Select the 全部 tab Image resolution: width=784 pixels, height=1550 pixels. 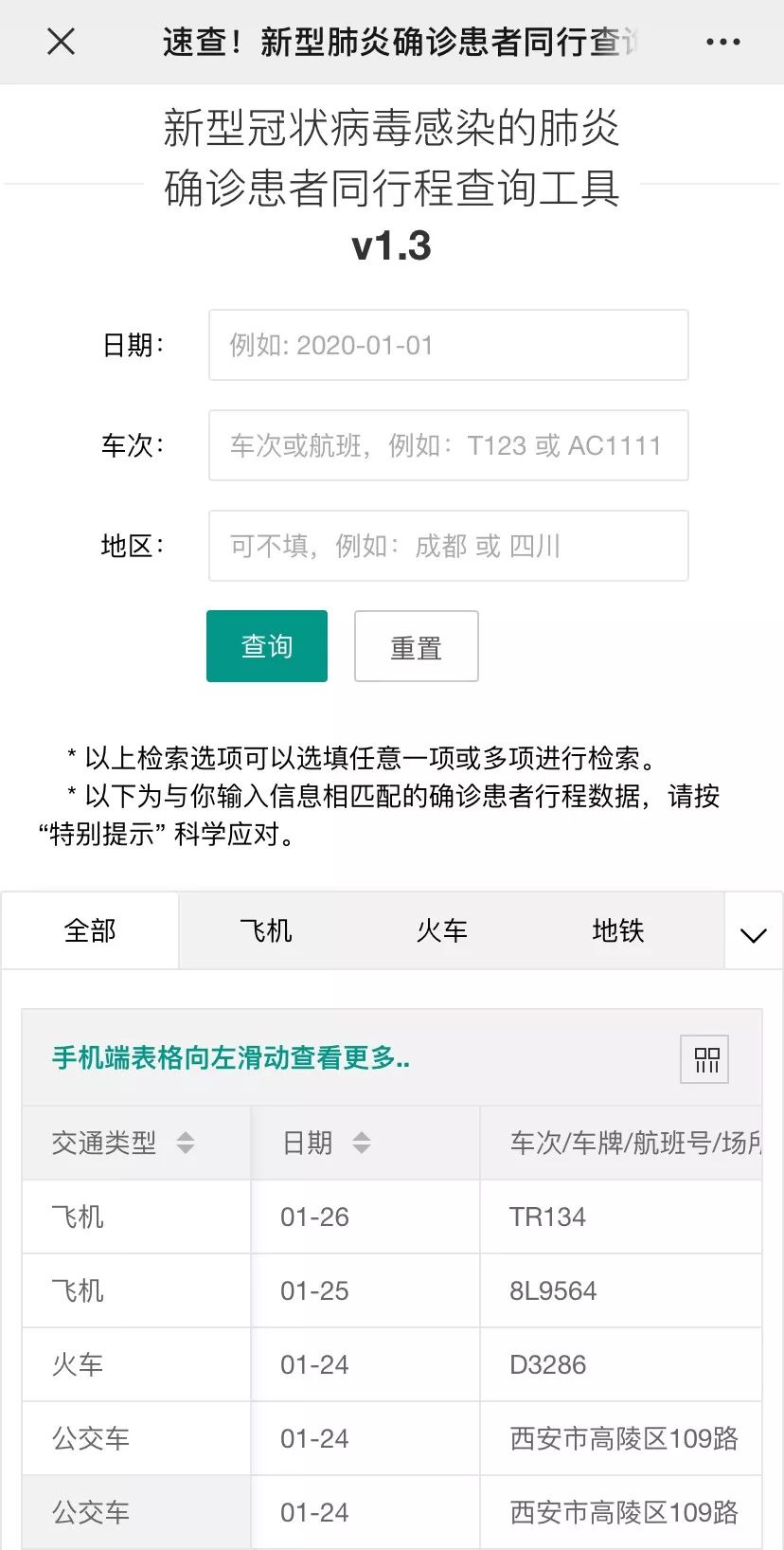91,930
